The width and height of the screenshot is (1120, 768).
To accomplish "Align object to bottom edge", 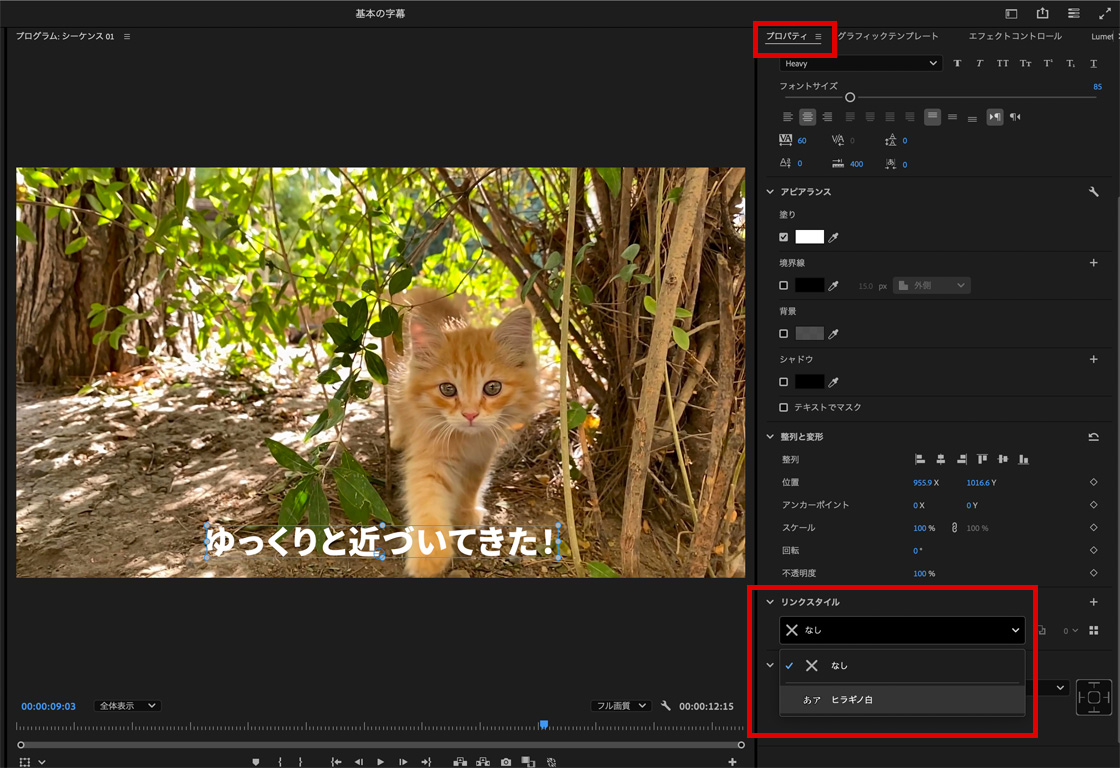I will tap(1024, 459).
